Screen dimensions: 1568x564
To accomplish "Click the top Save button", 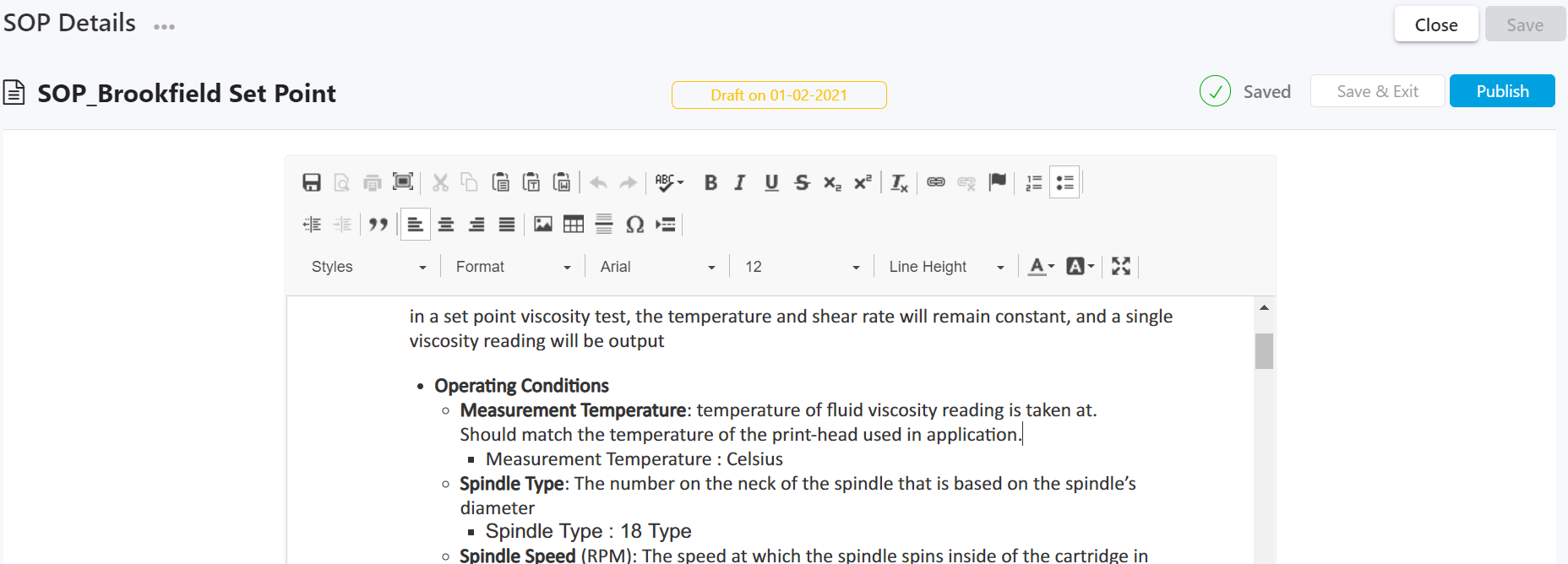I will (x=1525, y=24).
